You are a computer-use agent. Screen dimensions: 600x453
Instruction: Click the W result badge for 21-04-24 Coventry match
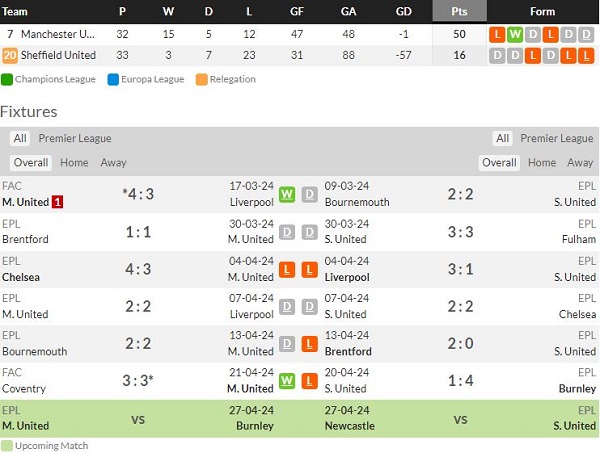(286, 381)
